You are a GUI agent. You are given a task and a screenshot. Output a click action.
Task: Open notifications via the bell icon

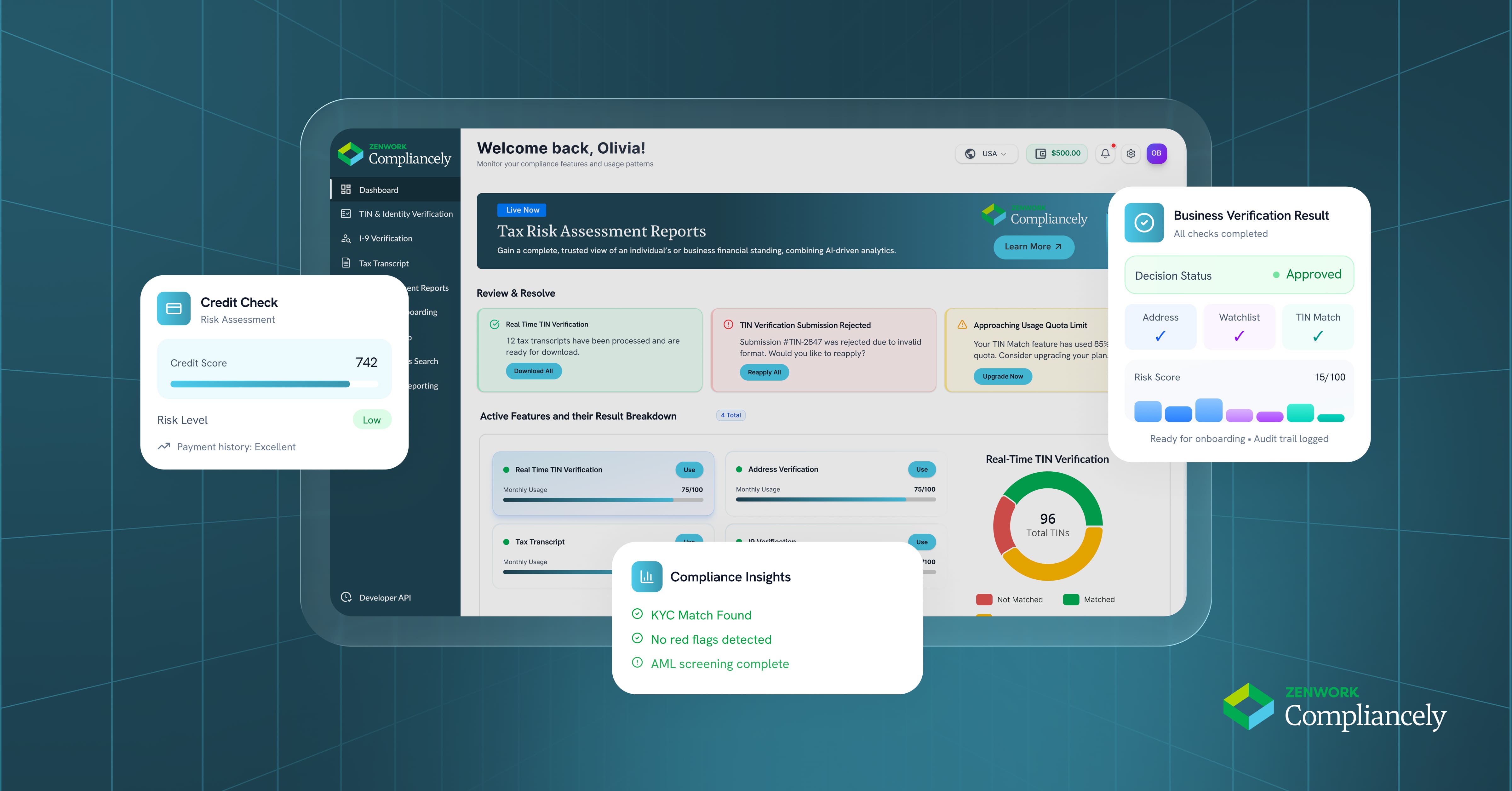(x=1105, y=153)
